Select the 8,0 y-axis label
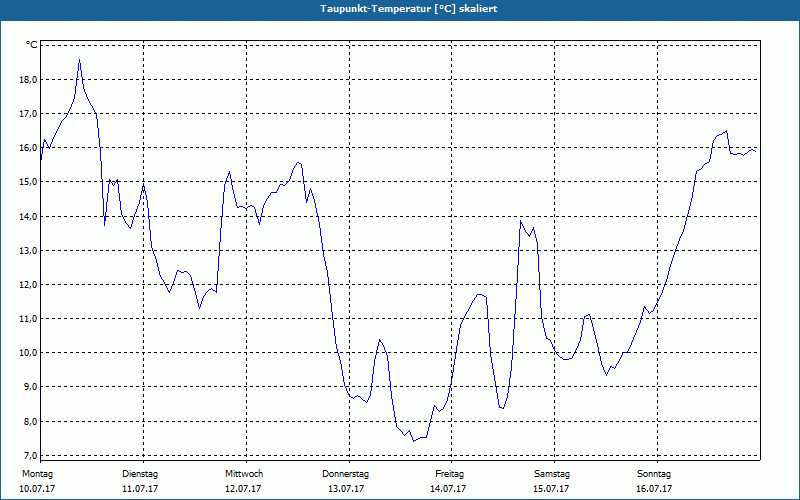Viewport: 800px width, 500px height. coord(31,421)
